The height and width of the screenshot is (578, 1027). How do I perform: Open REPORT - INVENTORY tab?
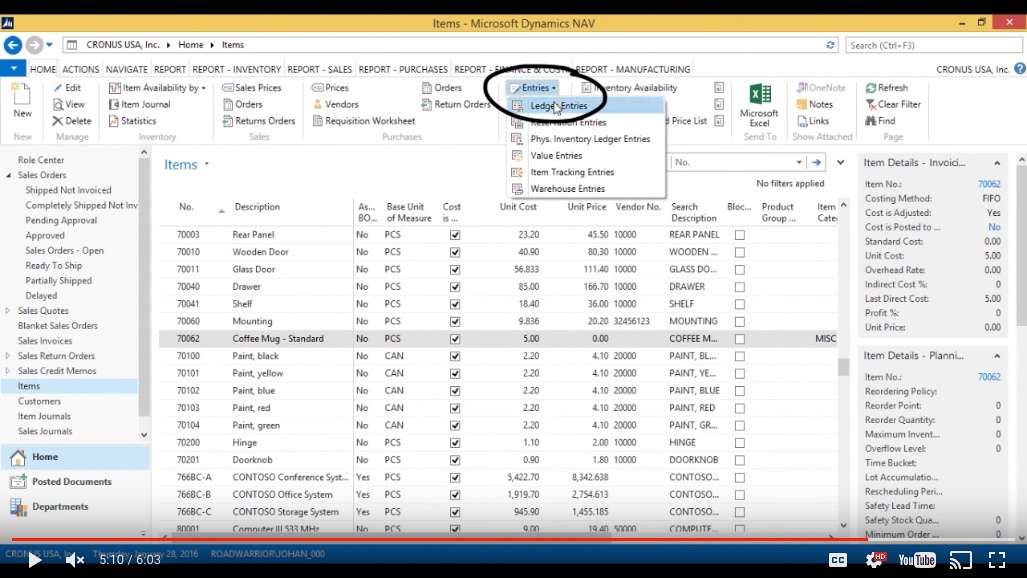[236, 69]
